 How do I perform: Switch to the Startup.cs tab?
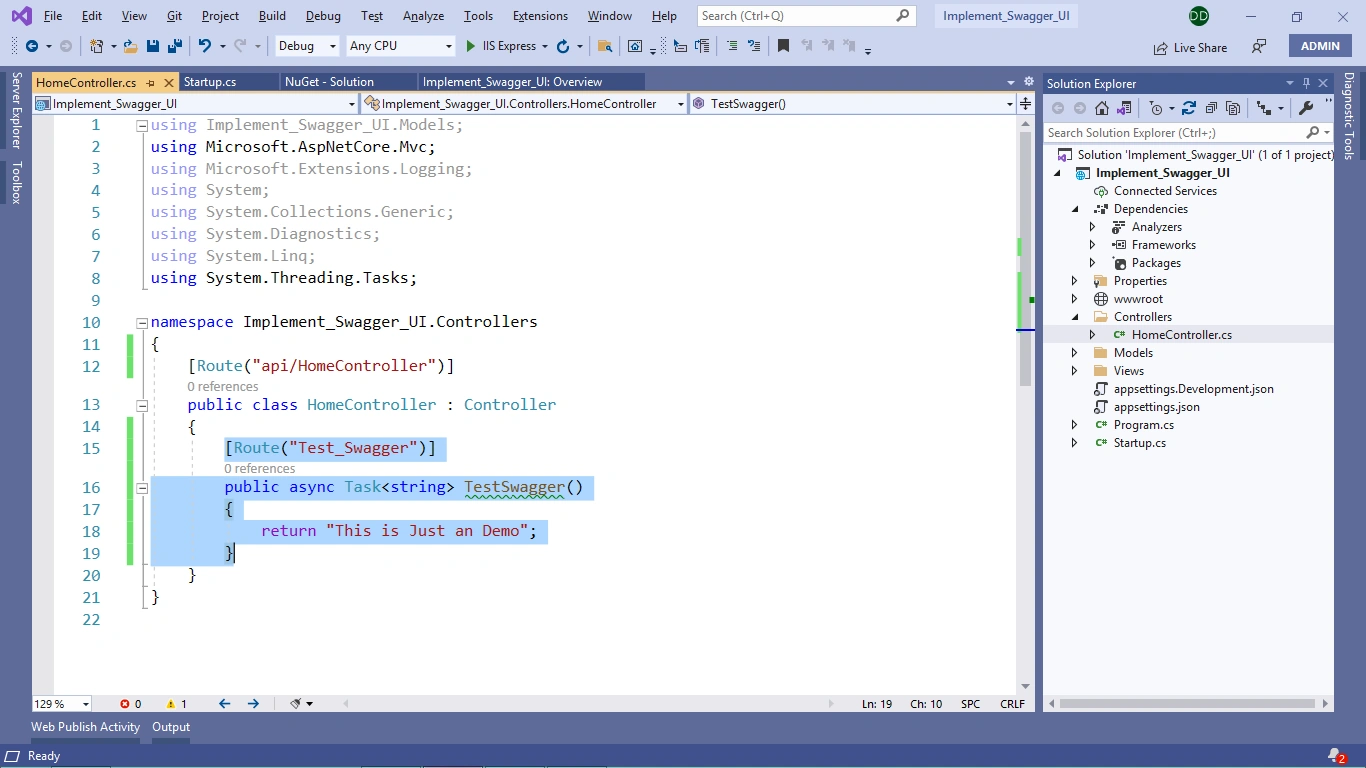pyautogui.click(x=210, y=82)
